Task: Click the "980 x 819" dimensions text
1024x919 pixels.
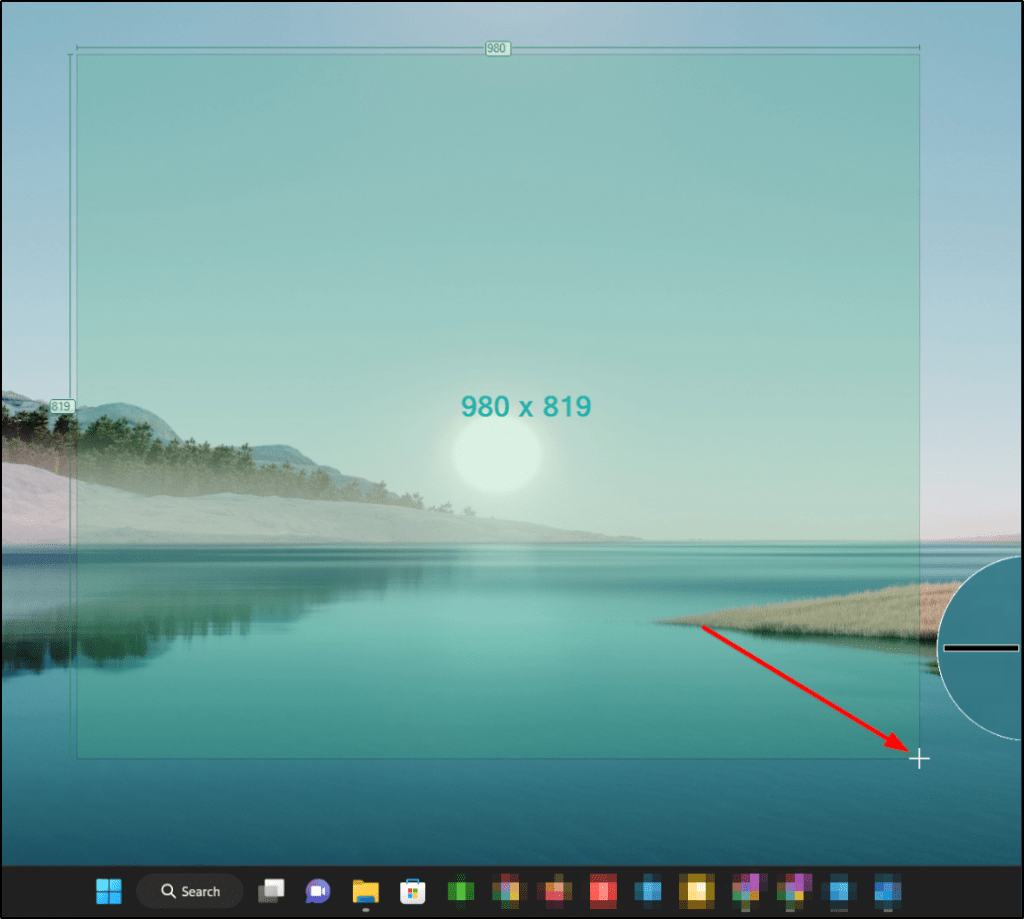Action: point(526,406)
